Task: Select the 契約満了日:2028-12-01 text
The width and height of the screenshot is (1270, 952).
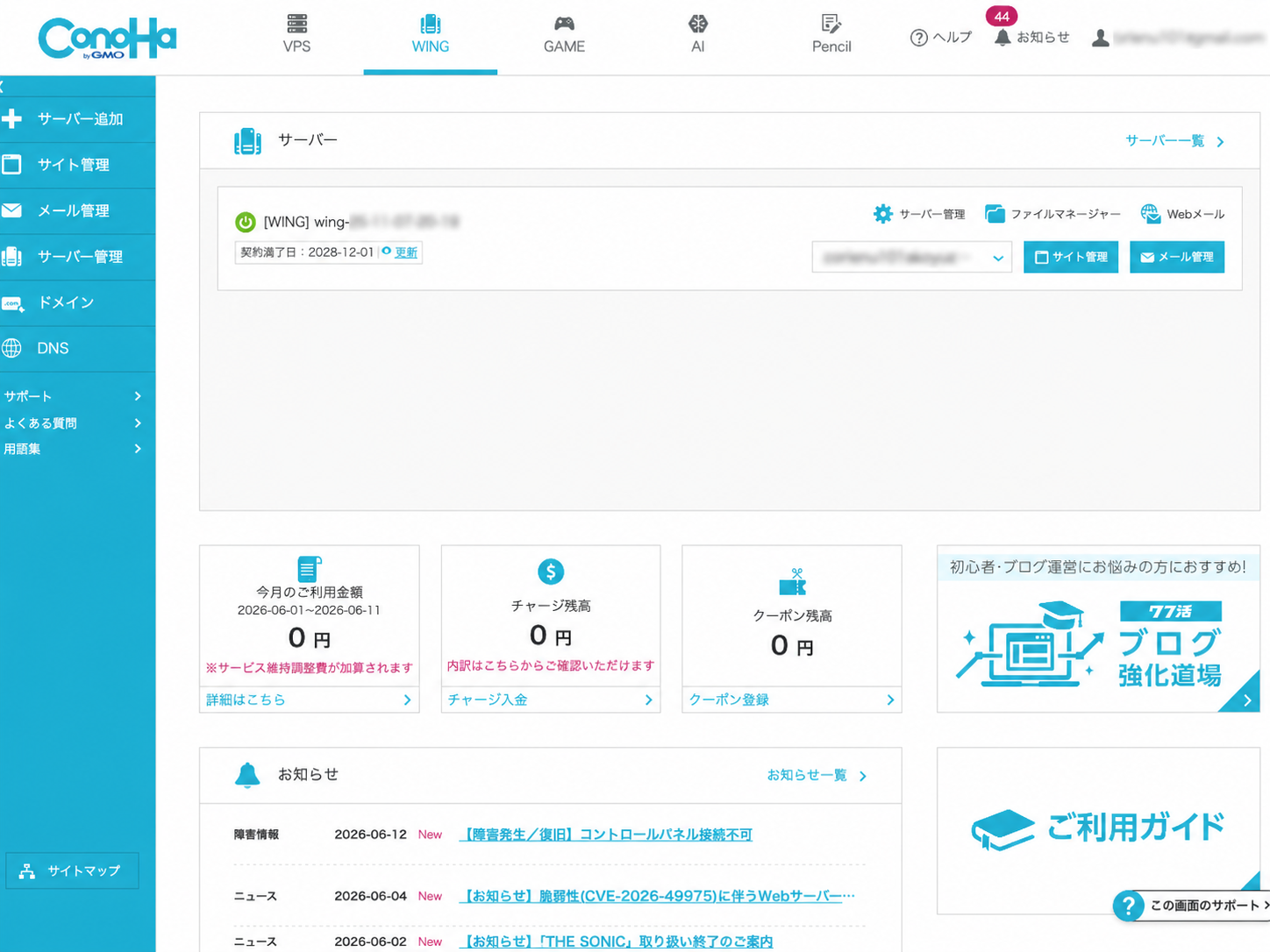Action: point(307,252)
